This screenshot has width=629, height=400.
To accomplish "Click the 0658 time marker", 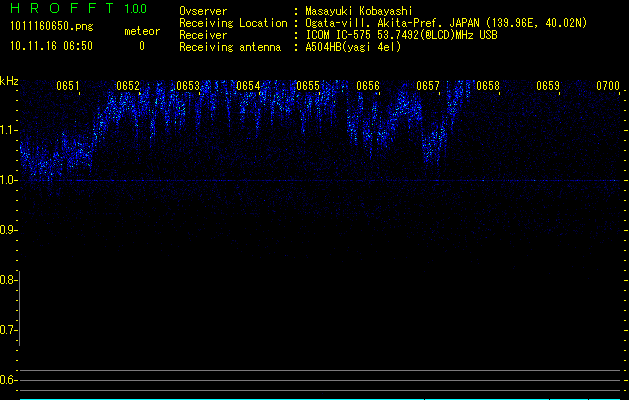I will [x=488, y=86].
